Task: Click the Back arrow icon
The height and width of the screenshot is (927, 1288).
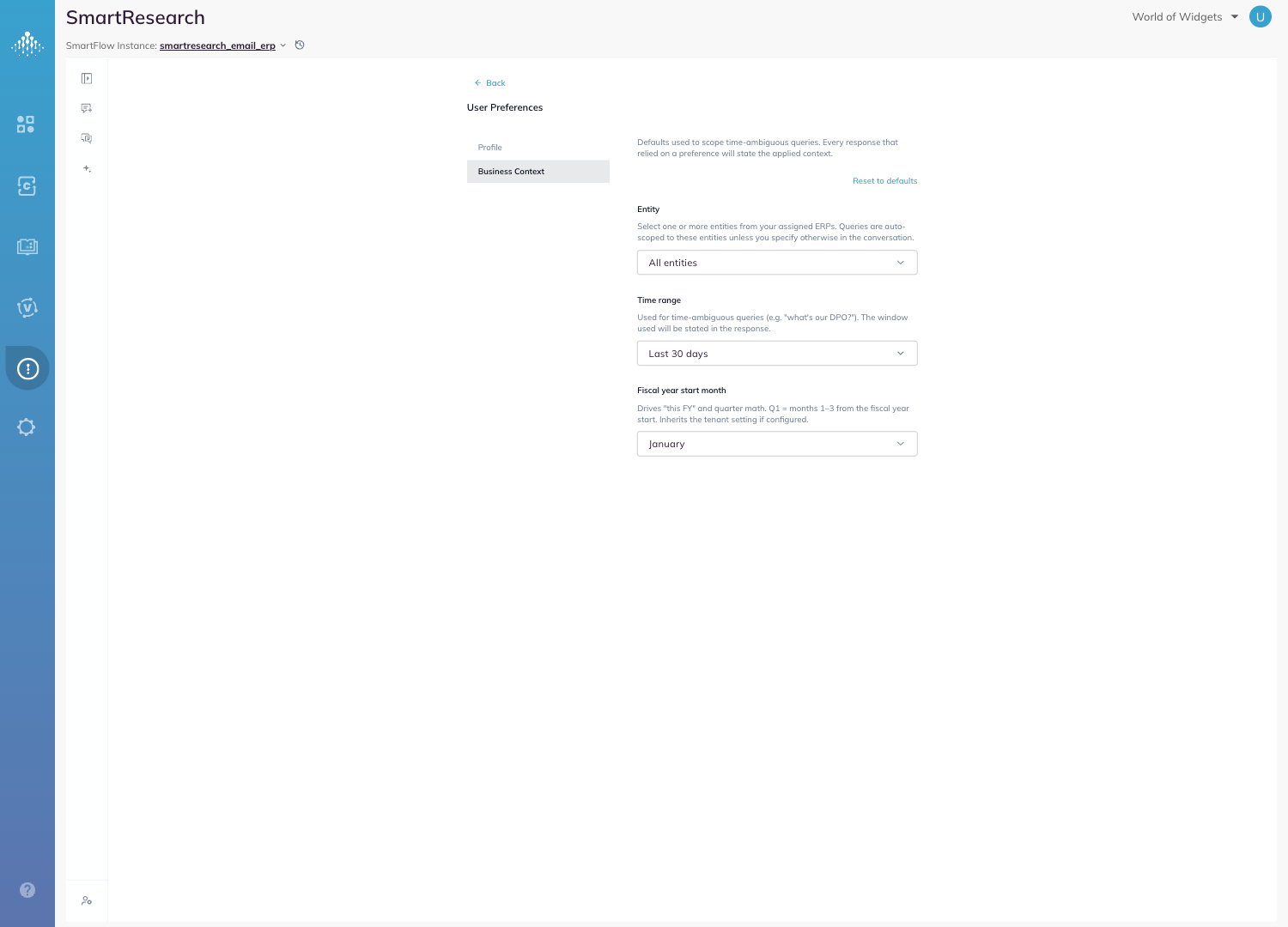Action: click(477, 83)
